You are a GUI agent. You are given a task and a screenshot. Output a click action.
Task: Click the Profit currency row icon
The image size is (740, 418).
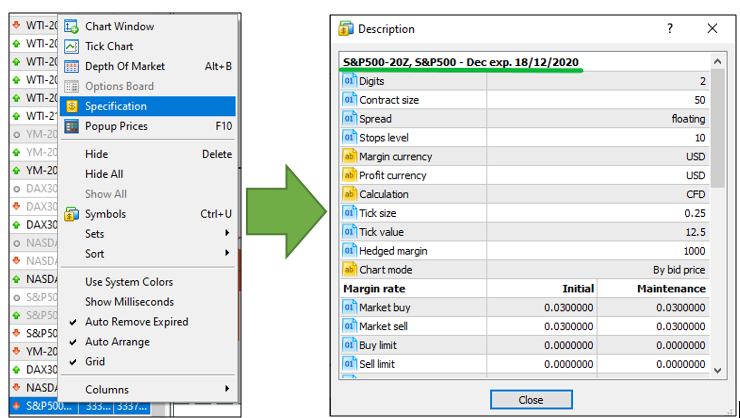coord(349,175)
